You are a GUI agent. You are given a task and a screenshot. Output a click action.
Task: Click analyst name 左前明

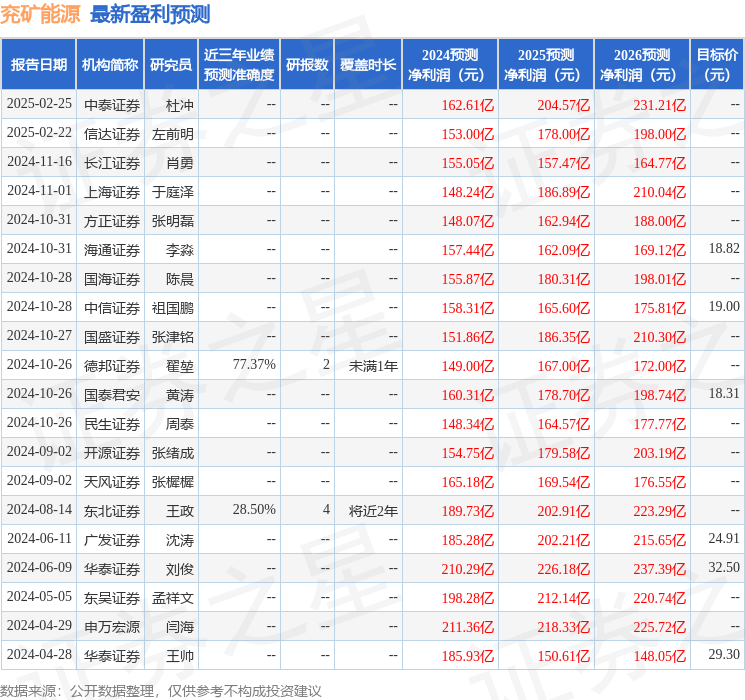173,134
